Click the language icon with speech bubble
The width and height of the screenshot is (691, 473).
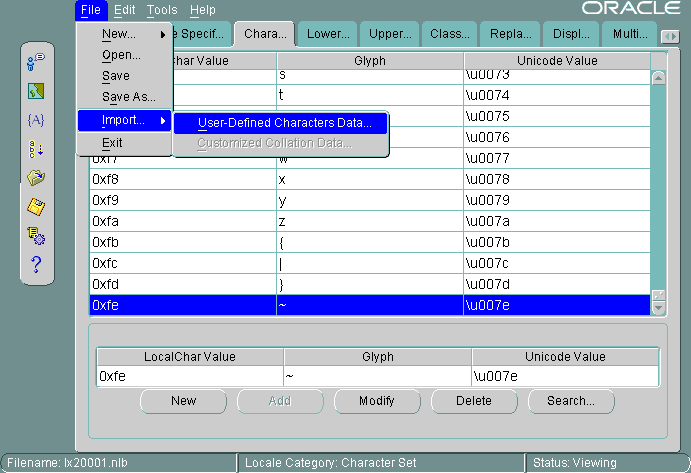coord(36,62)
